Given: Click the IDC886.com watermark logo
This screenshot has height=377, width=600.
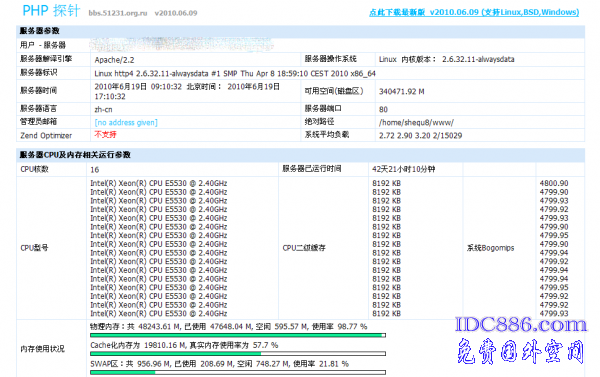Looking at the screenshot, I should [521, 325].
